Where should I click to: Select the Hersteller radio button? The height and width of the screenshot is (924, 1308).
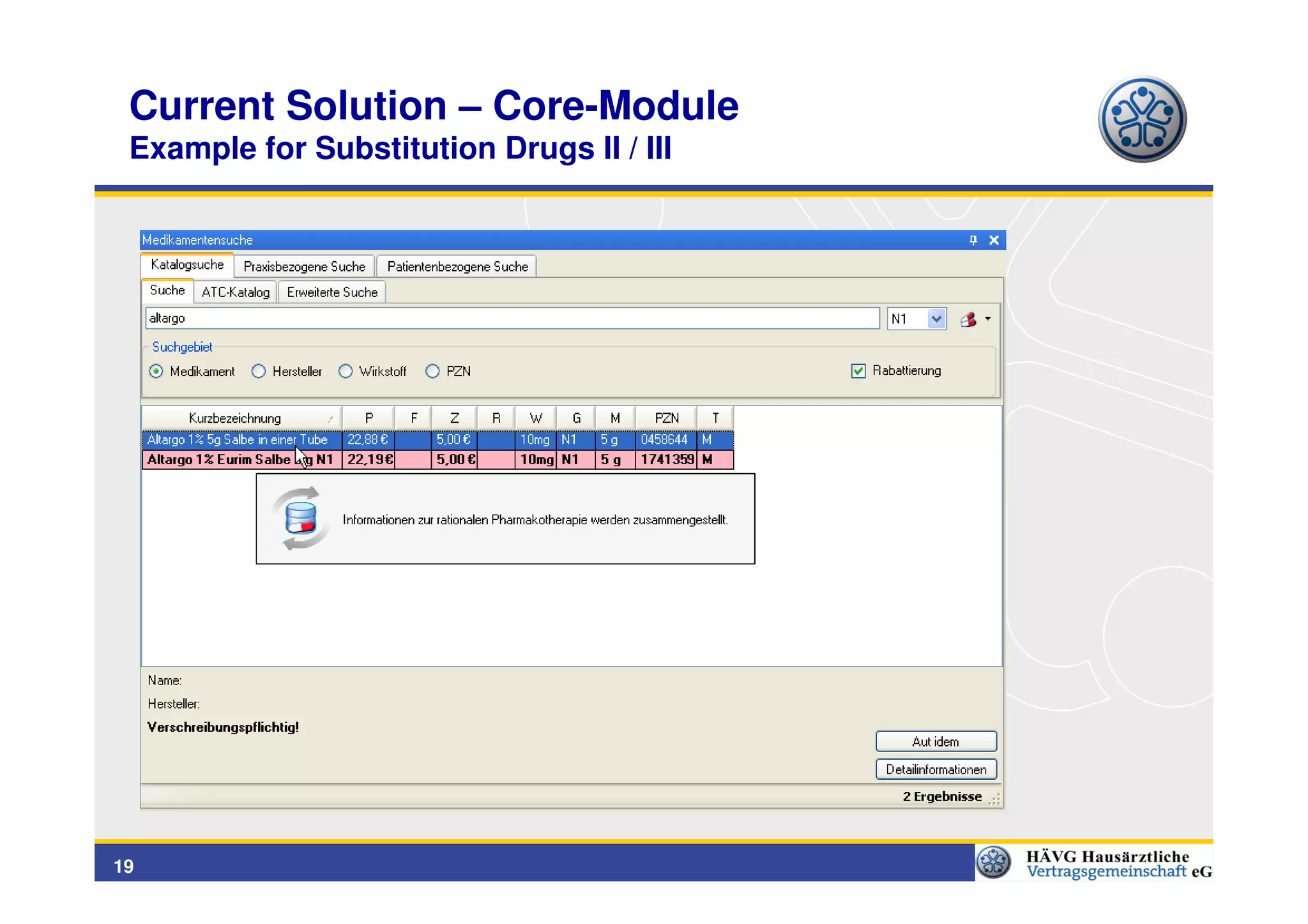coord(259,372)
